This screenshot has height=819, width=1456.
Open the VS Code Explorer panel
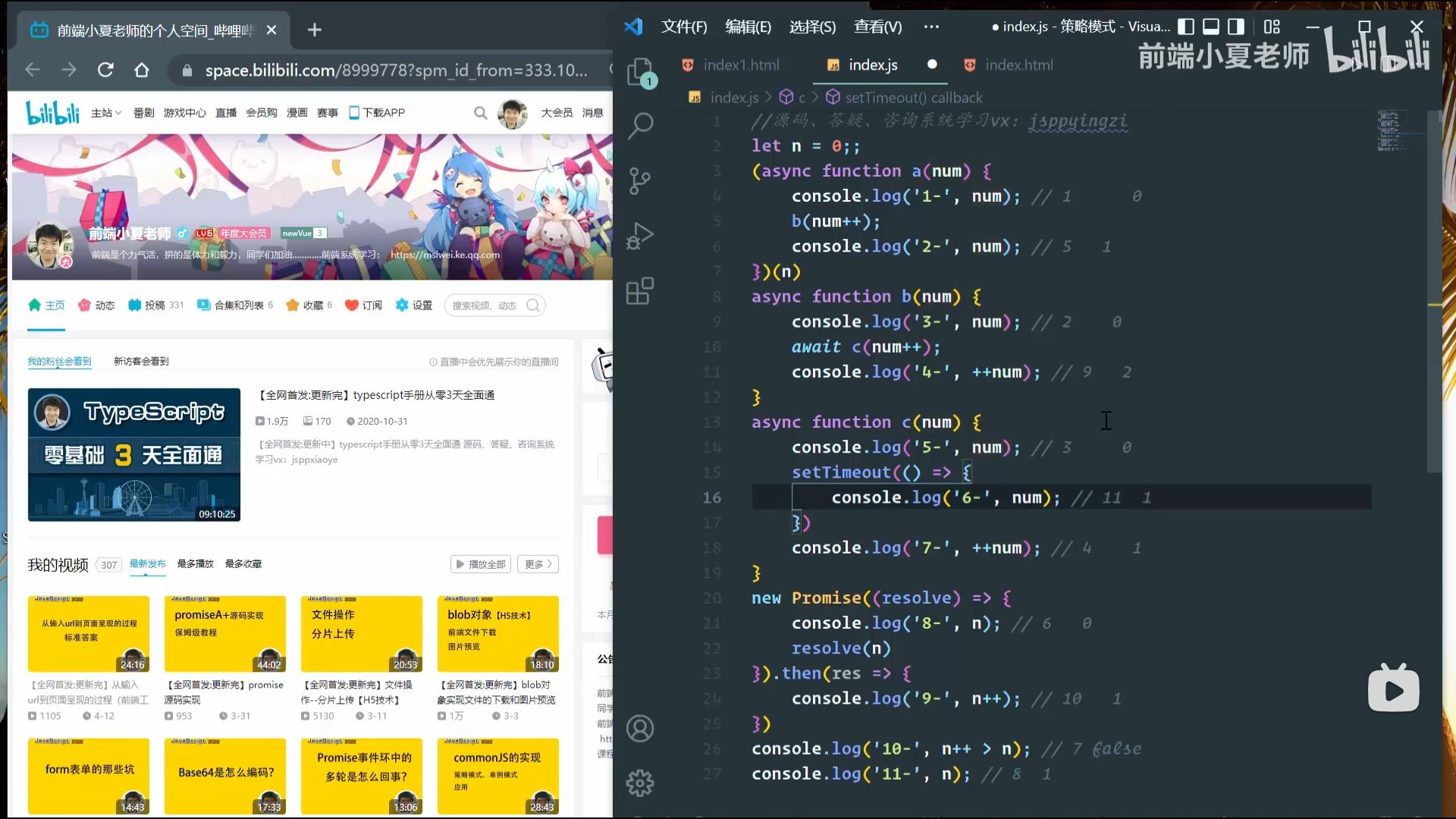(x=641, y=72)
